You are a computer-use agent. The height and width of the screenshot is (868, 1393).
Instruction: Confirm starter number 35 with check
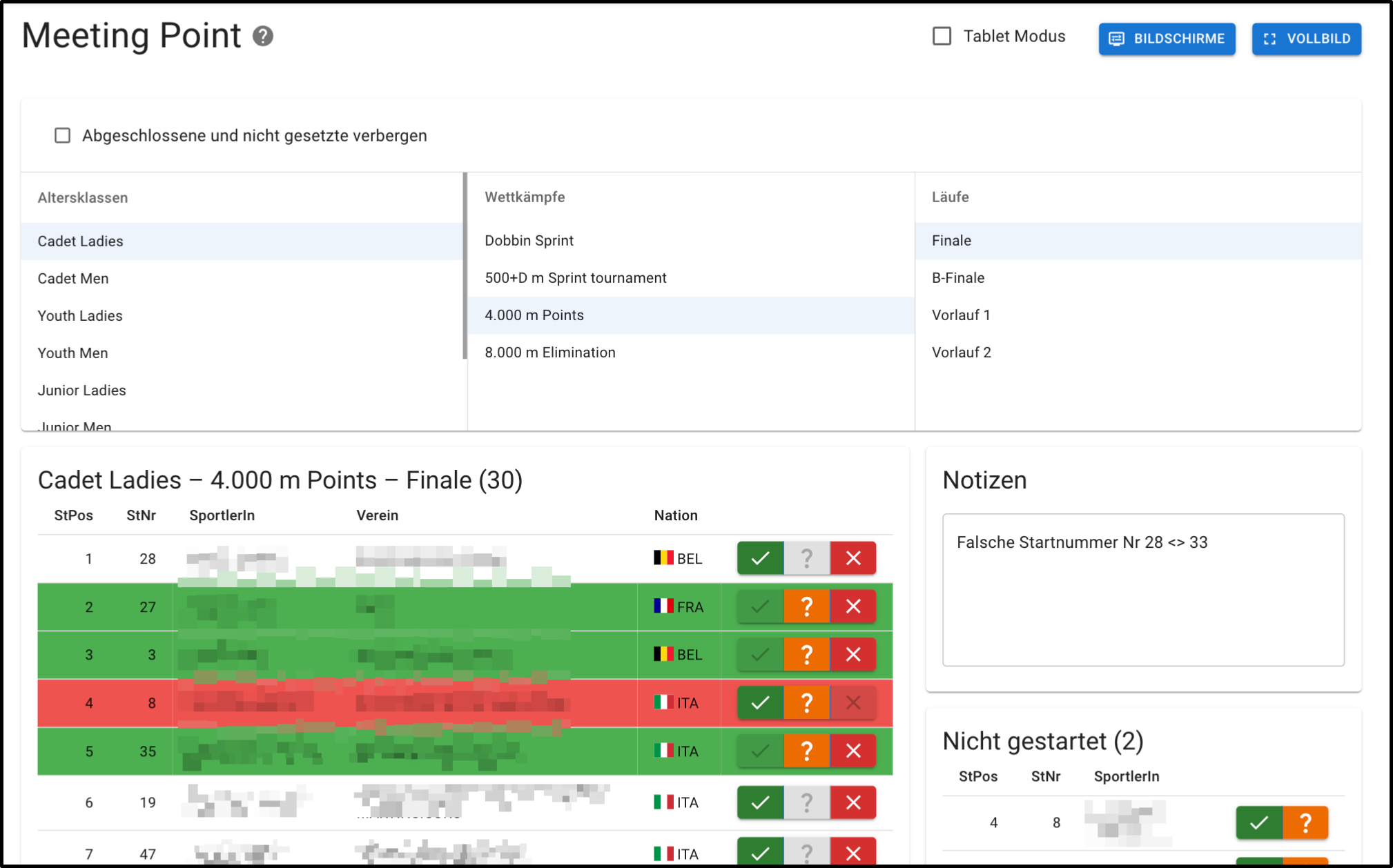pyautogui.click(x=760, y=751)
